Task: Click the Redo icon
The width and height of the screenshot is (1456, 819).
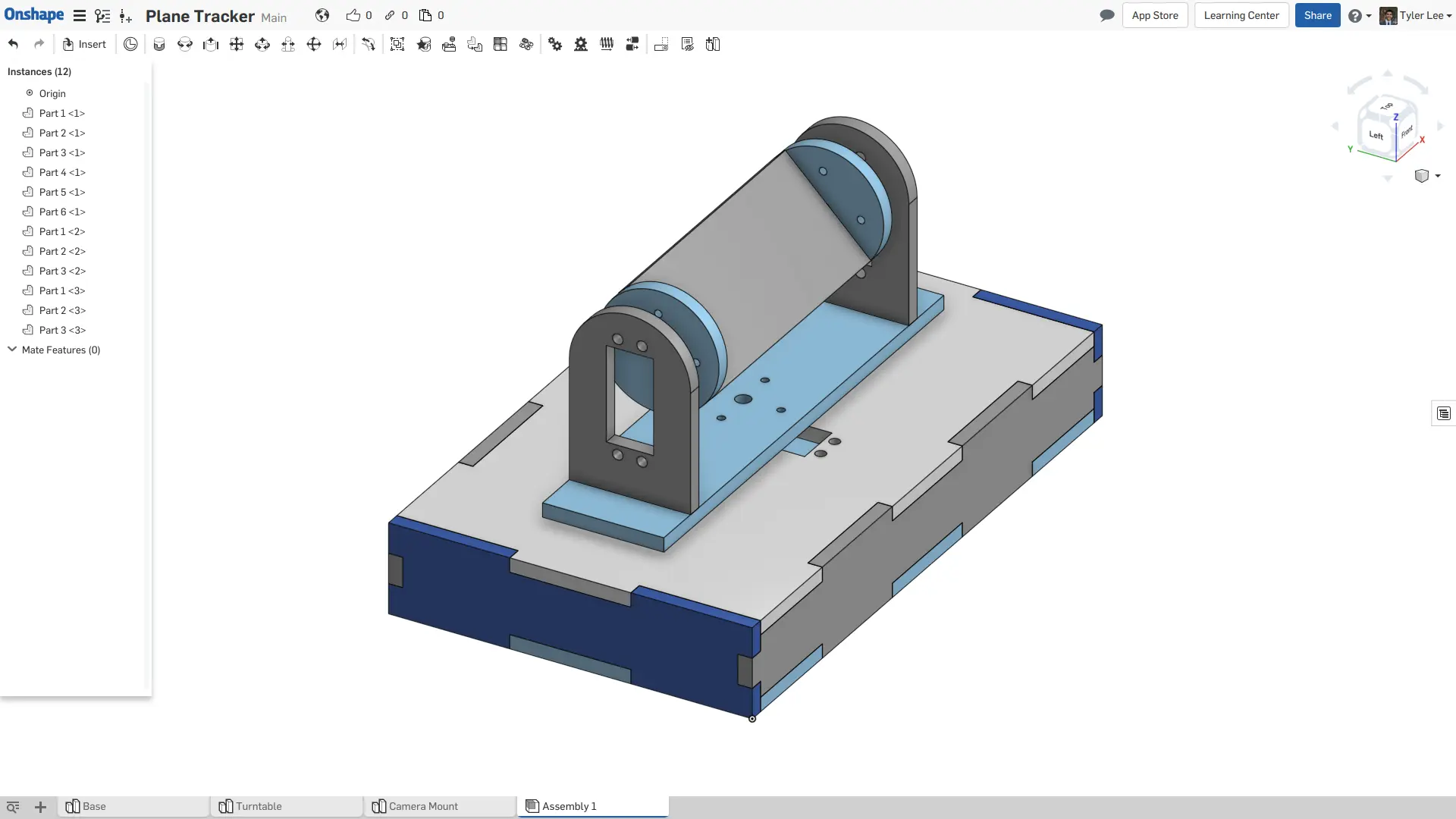Action: [39, 44]
